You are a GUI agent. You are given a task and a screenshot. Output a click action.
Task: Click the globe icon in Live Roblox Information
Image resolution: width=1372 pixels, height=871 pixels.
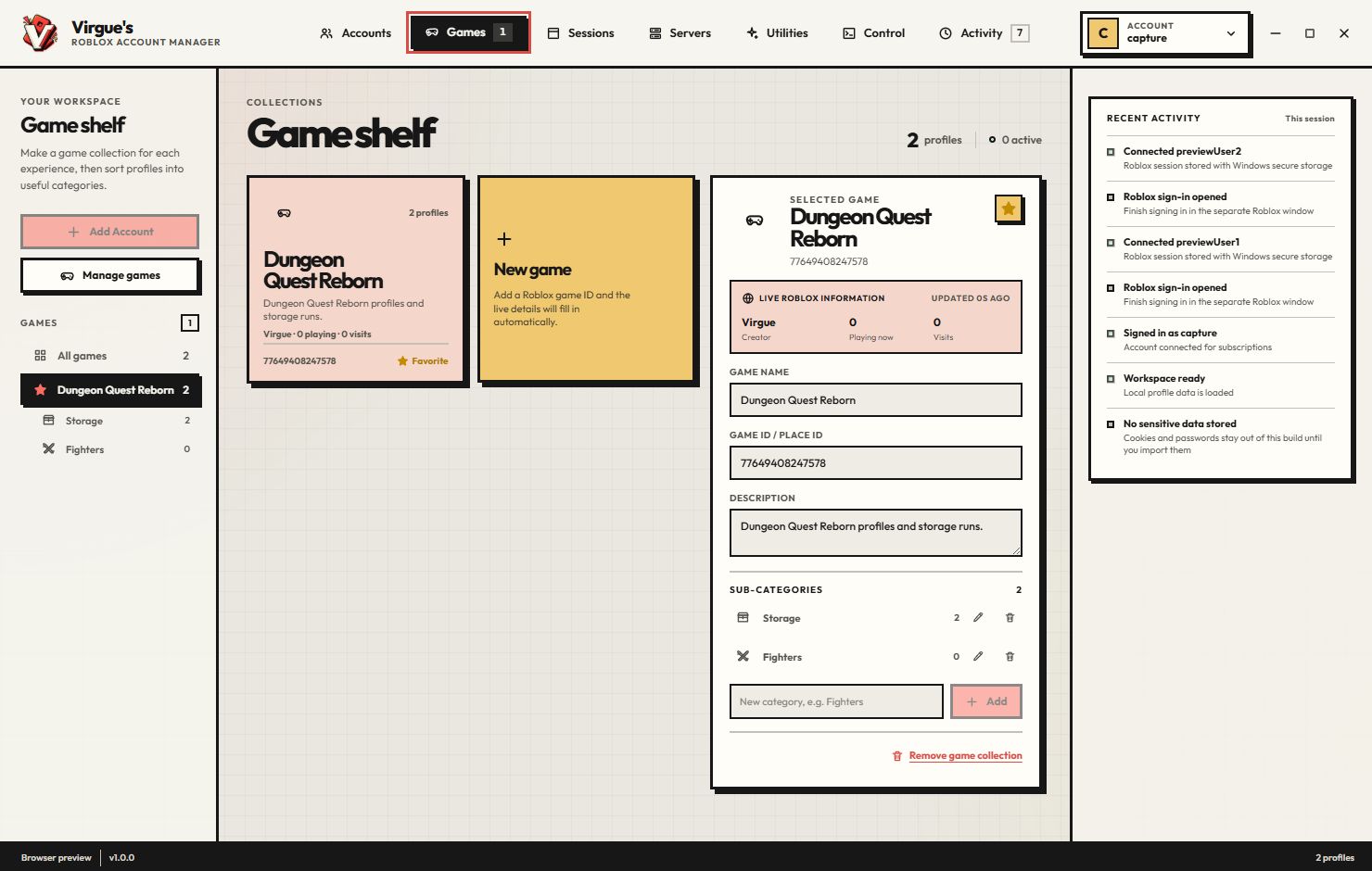(x=748, y=298)
